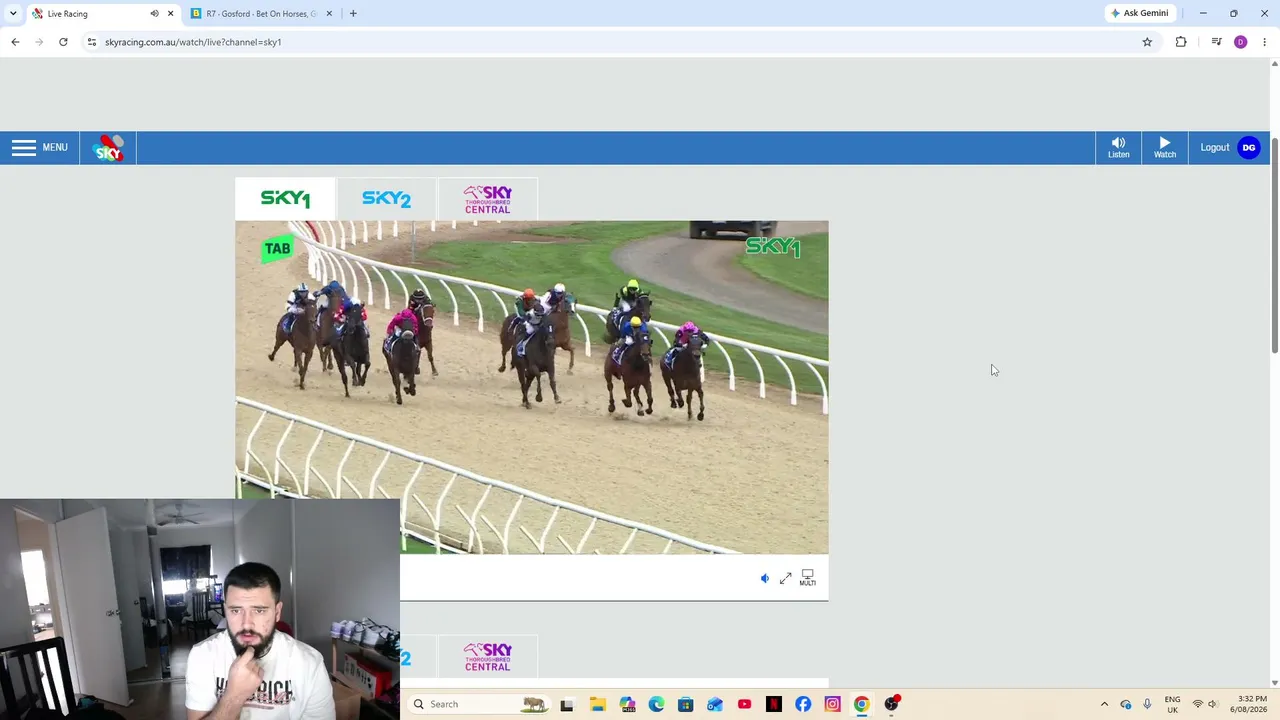Switch to the SKY1 channel tab
Screen dimensions: 1280x720
[x=285, y=198]
